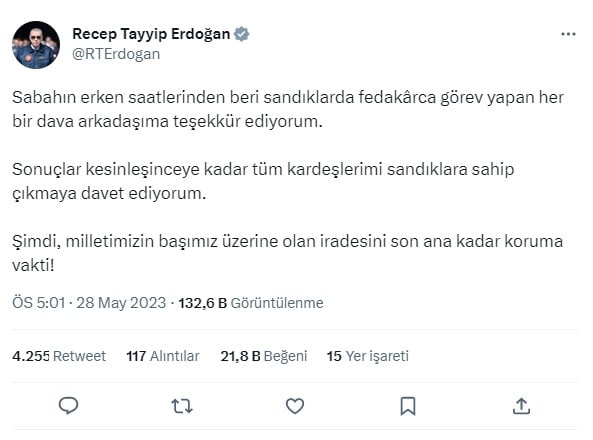Open Recep Tayyip Erdoğan display name
Image resolution: width=593 pixels, height=440 pixels.
click(x=151, y=34)
